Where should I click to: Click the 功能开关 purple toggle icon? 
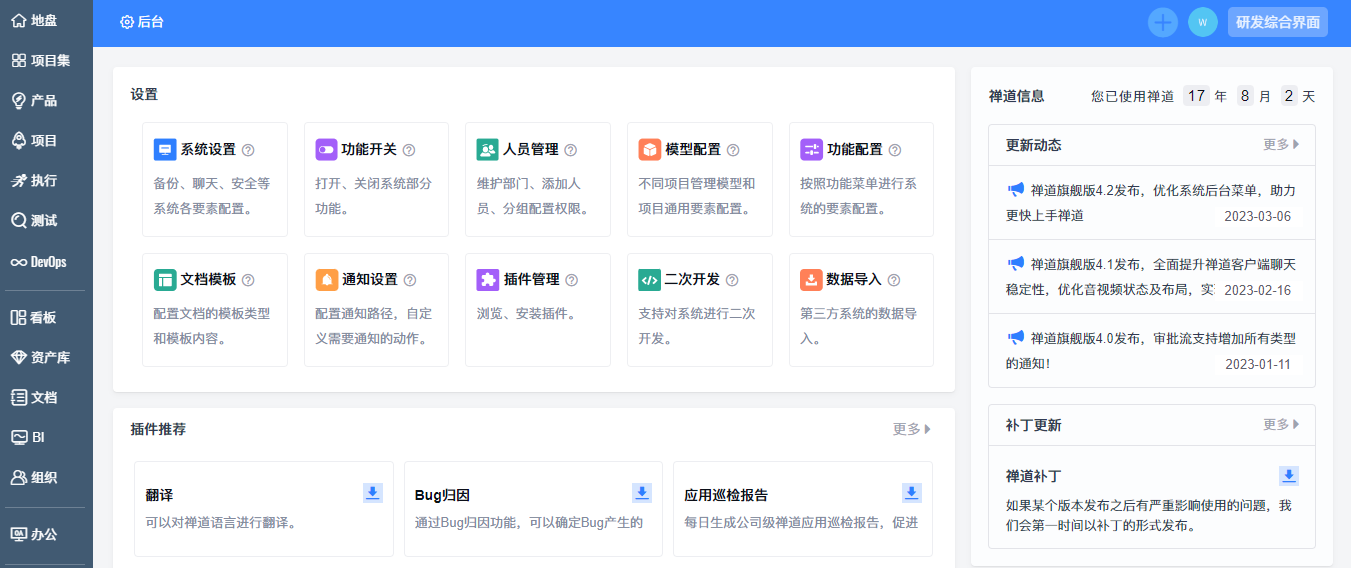click(x=327, y=150)
